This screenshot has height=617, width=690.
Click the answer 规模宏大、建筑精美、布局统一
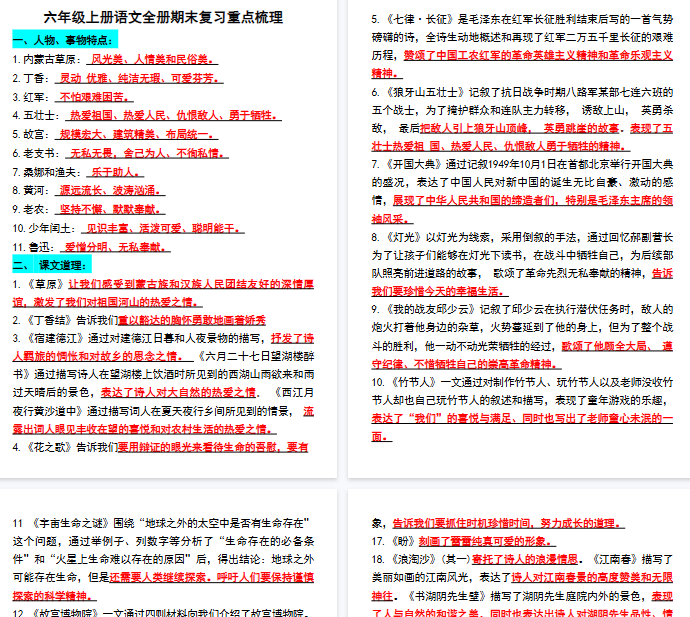(x=136, y=134)
